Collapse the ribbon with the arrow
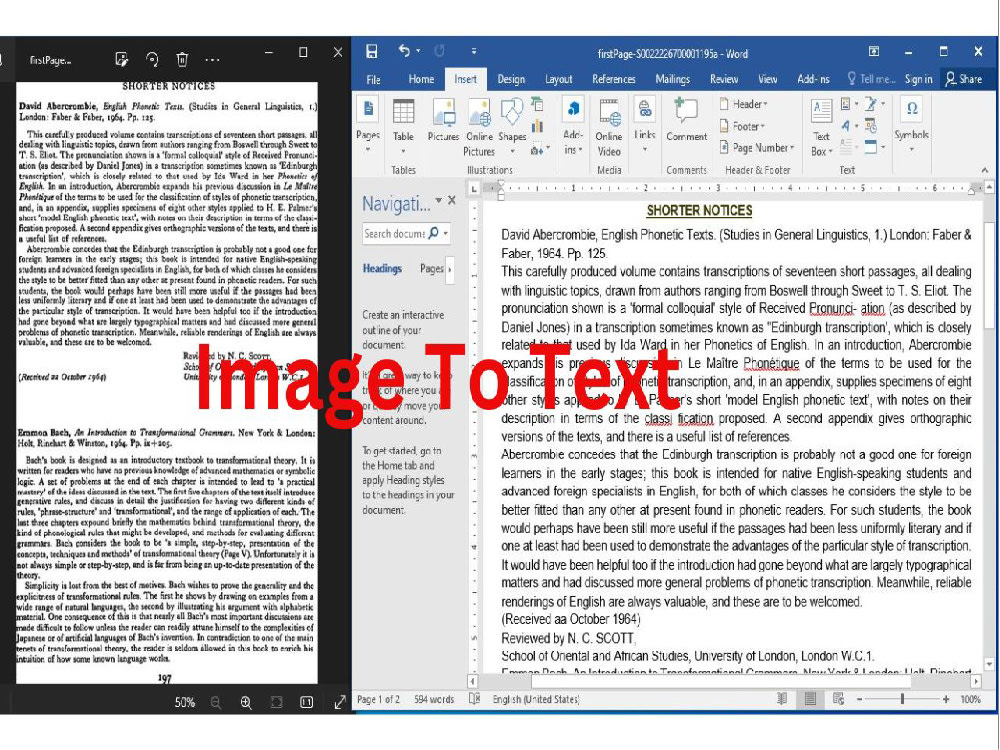1000x750 pixels. 984,170
